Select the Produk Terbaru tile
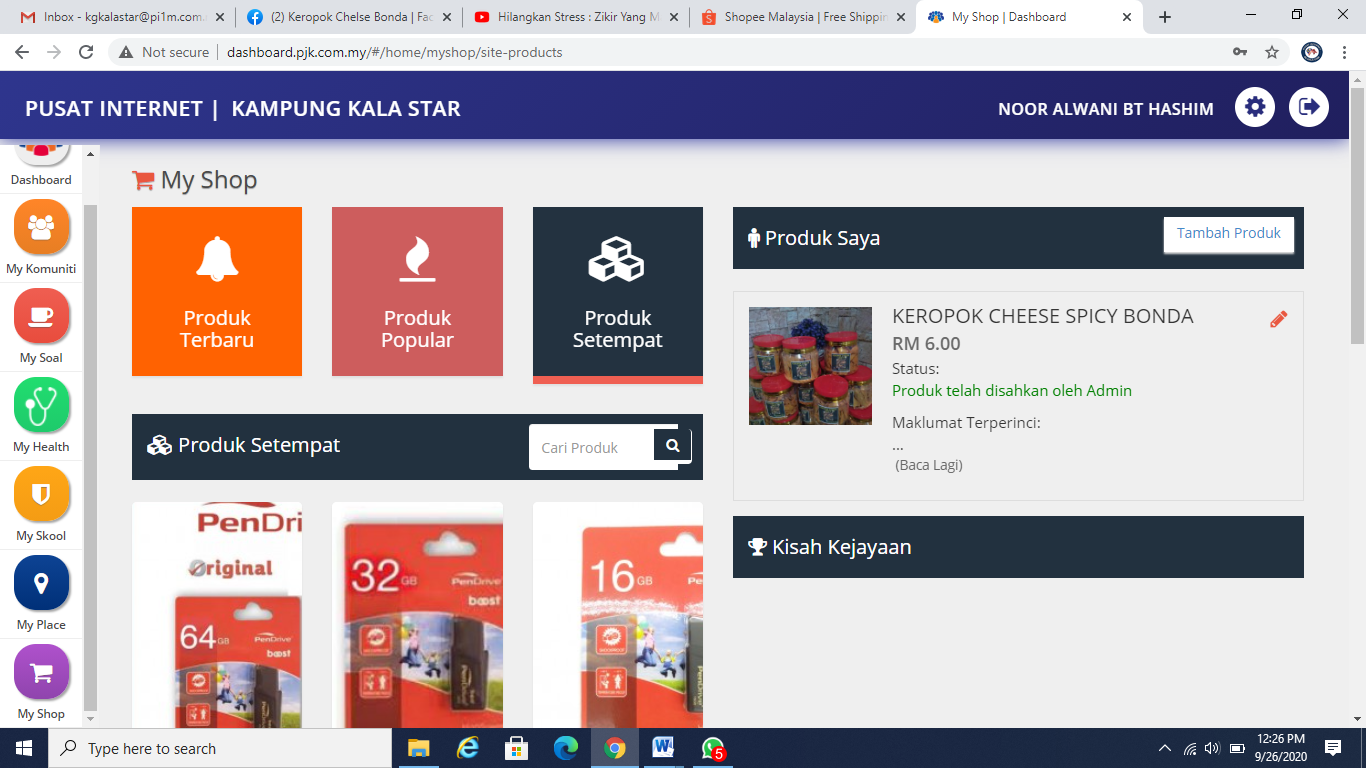 (x=217, y=291)
